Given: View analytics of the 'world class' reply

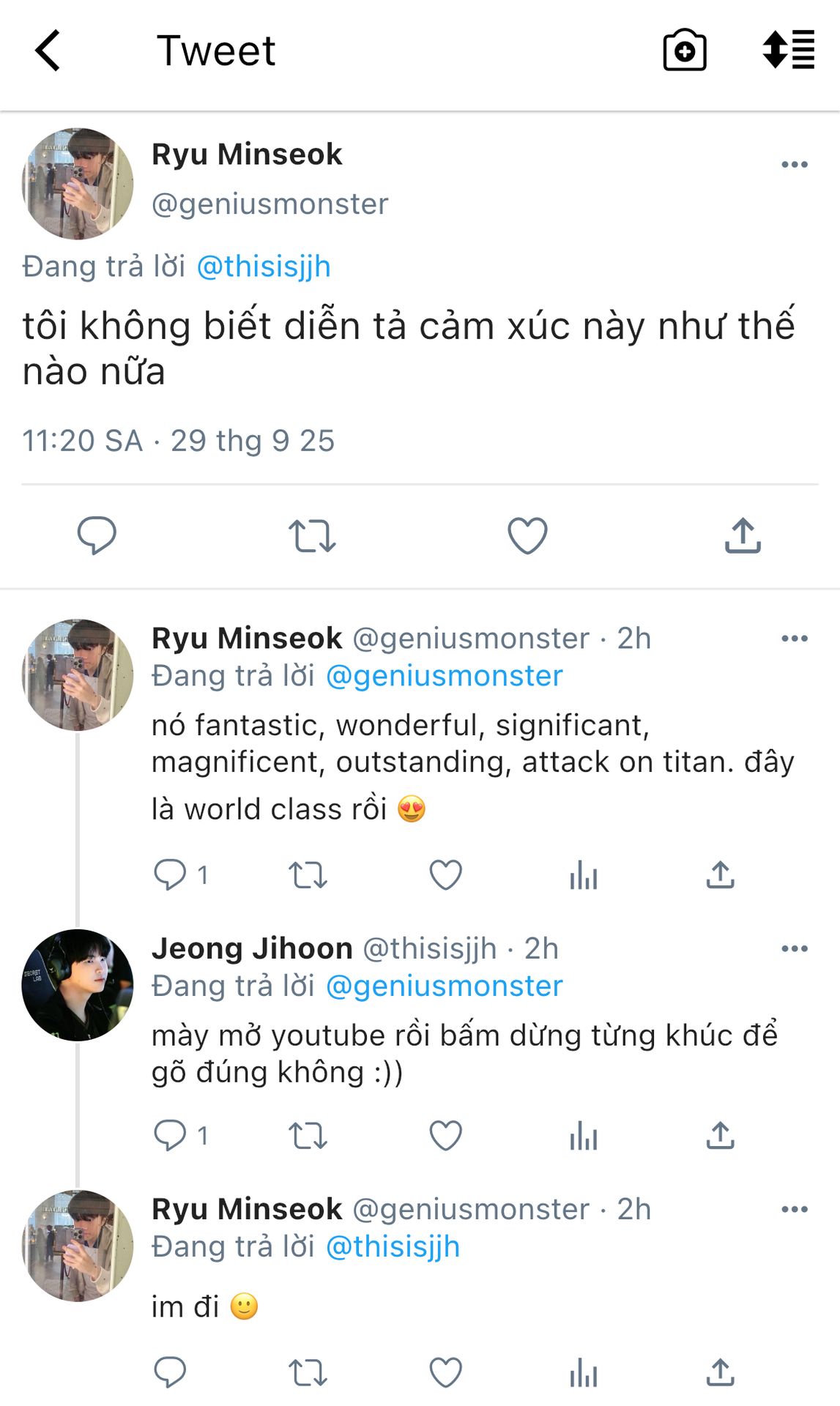Looking at the screenshot, I should (x=583, y=875).
